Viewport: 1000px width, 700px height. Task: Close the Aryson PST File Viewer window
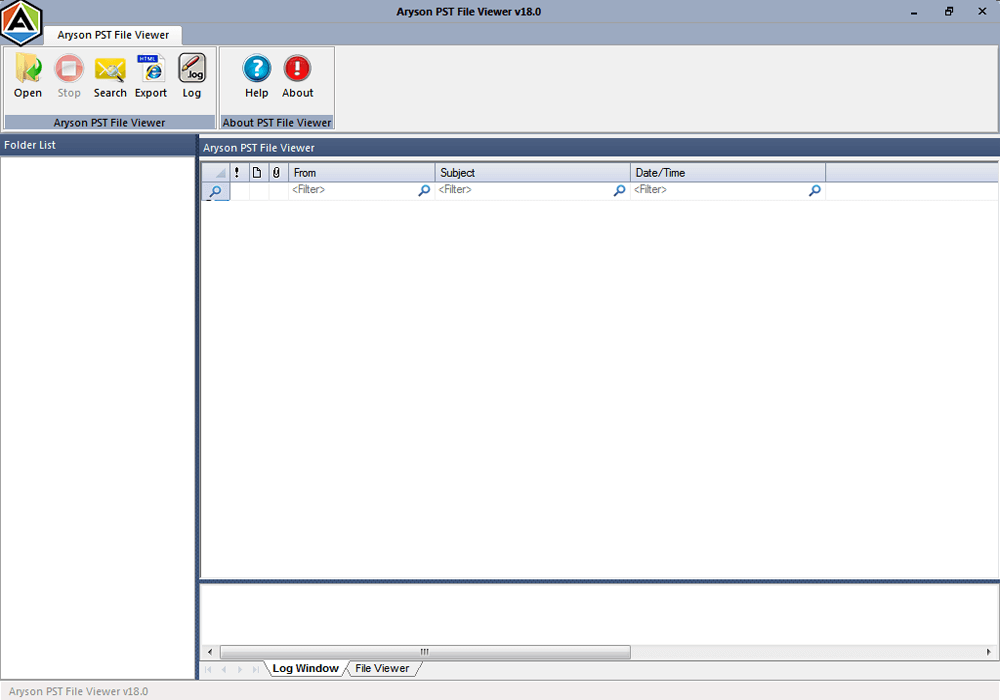982,11
